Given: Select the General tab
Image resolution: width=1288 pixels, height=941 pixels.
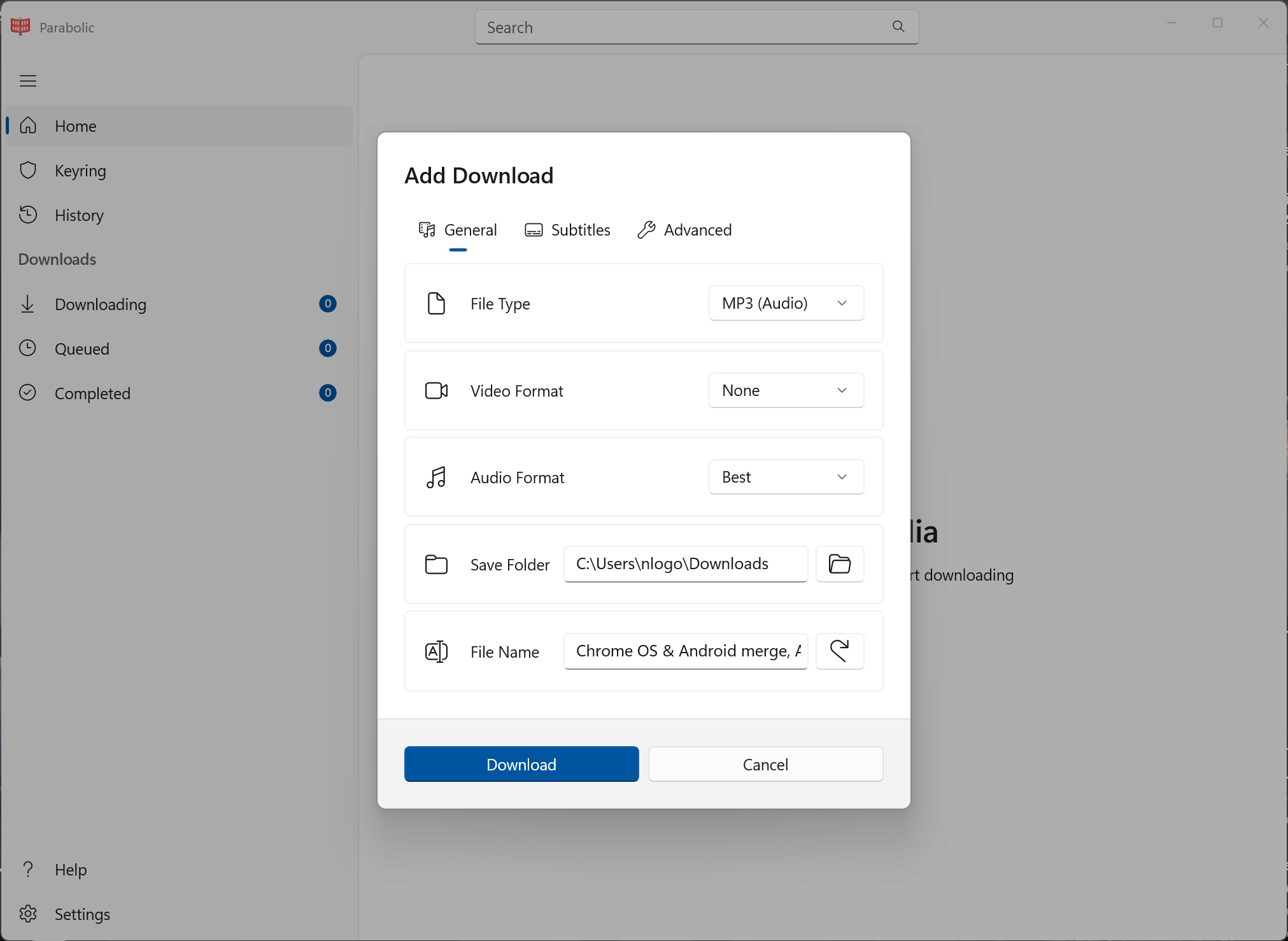Looking at the screenshot, I should [458, 230].
